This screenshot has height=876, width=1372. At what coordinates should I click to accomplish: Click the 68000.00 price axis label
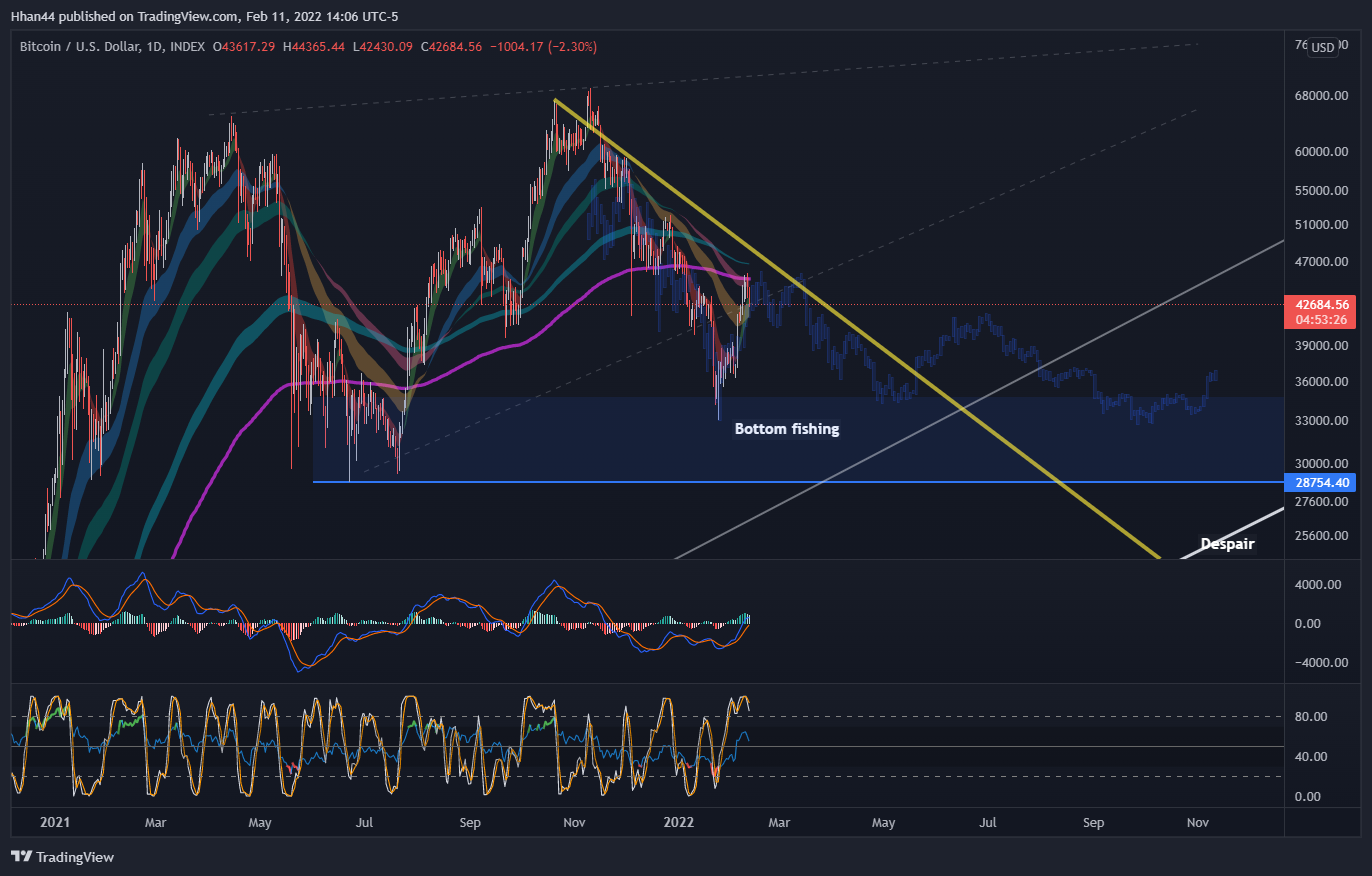(x=1320, y=96)
